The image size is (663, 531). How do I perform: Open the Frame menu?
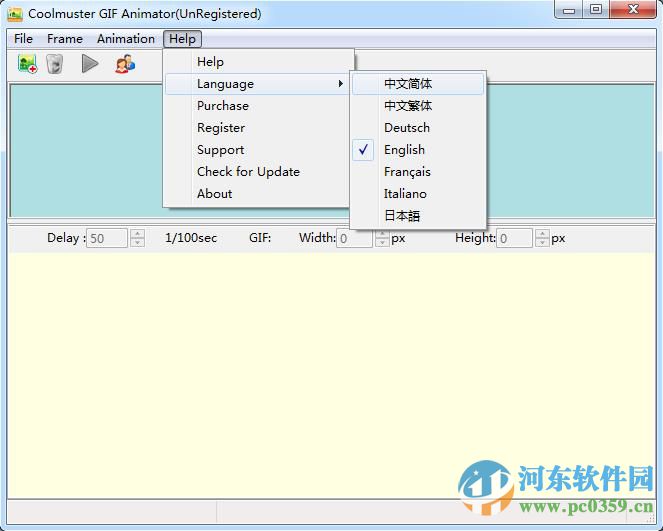(x=65, y=39)
